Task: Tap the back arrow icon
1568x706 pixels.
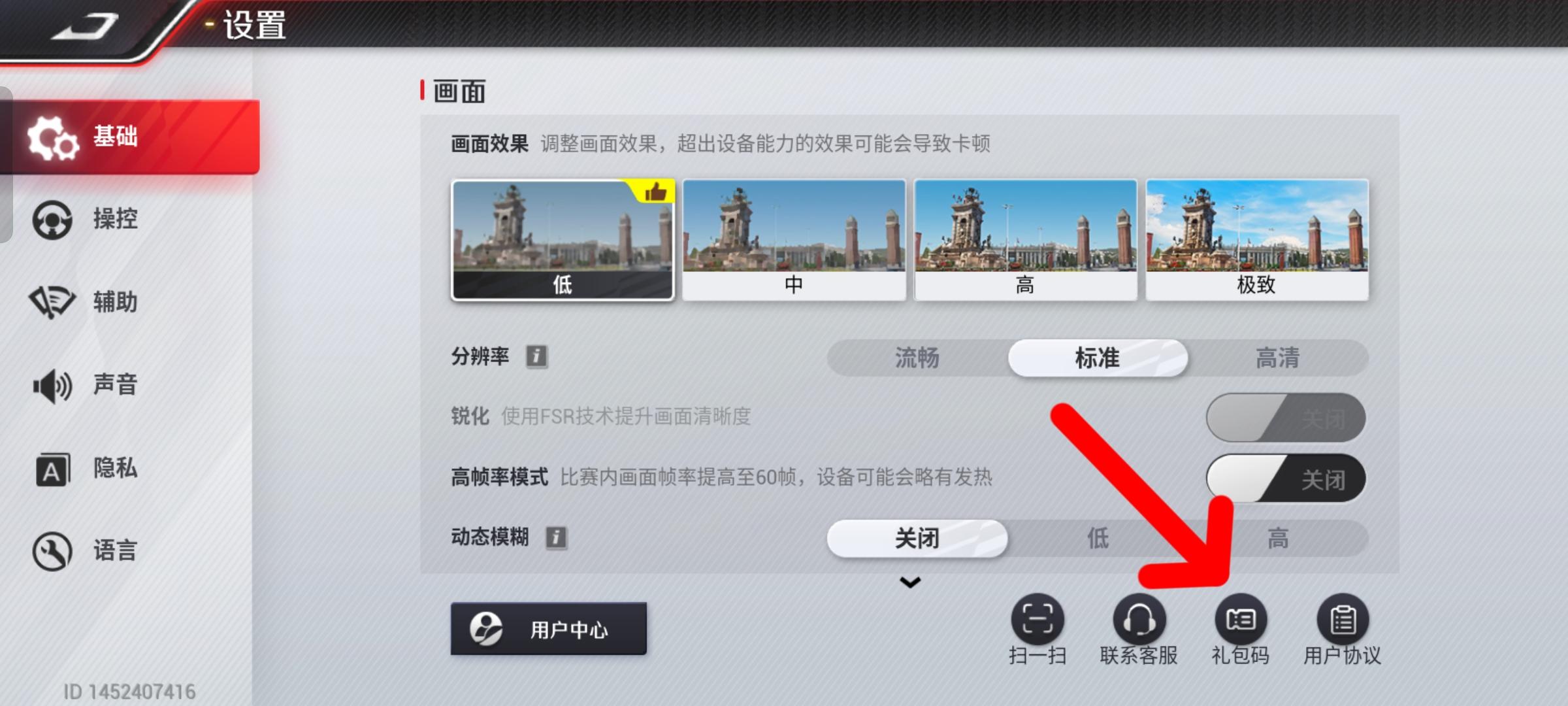Action: [x=85, y=27]
